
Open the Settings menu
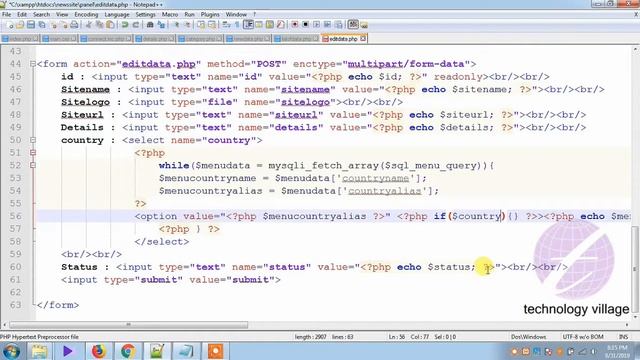(145, 14)
